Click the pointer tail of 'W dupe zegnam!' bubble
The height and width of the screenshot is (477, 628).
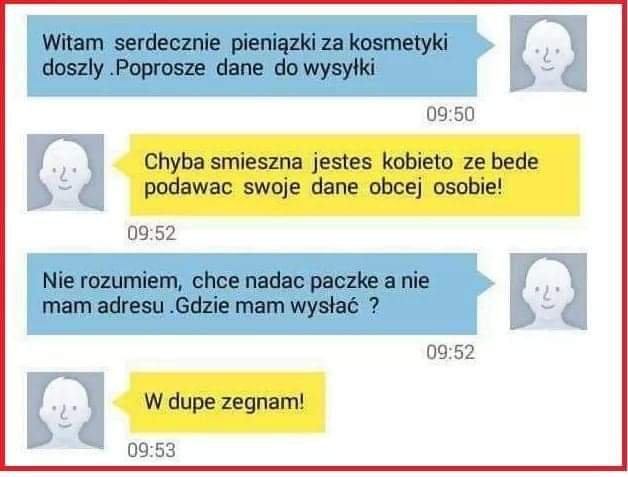(121, 402)
